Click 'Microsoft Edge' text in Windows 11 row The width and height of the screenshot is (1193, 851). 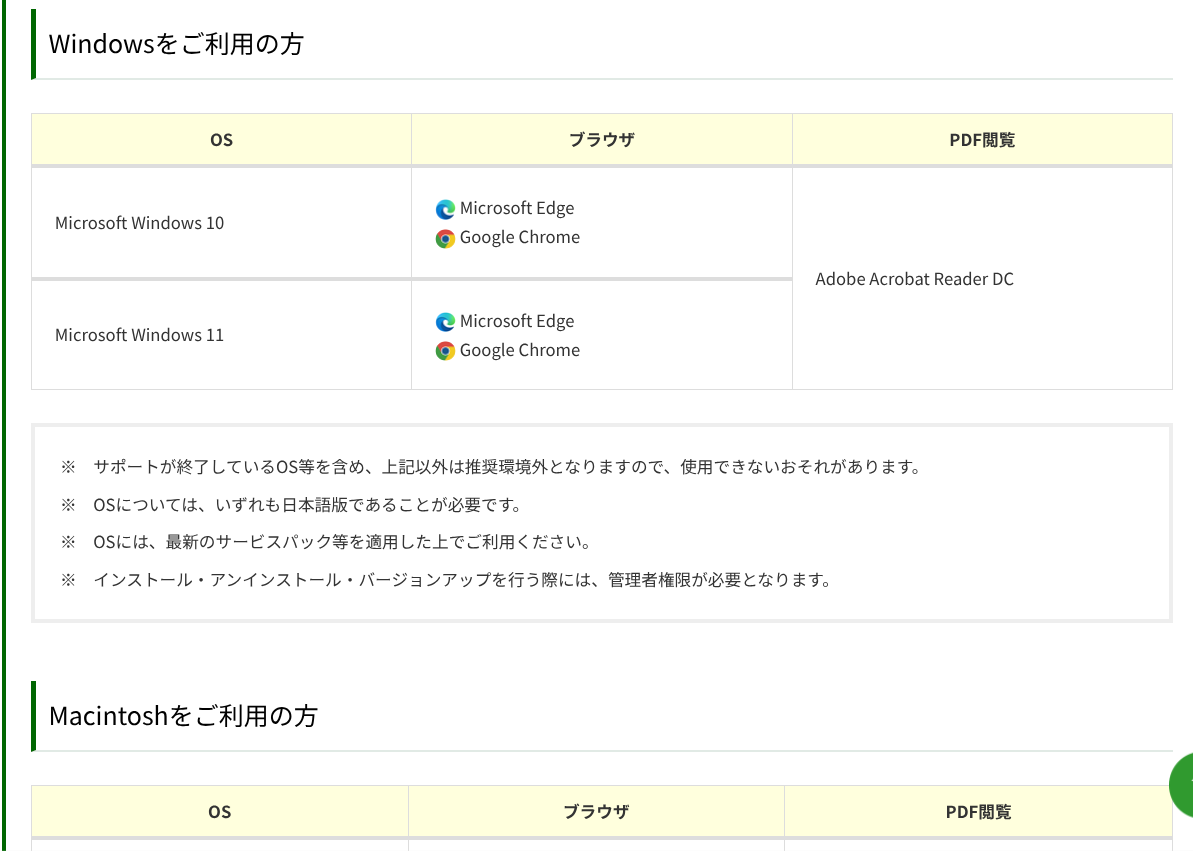[x=517, y=321]
